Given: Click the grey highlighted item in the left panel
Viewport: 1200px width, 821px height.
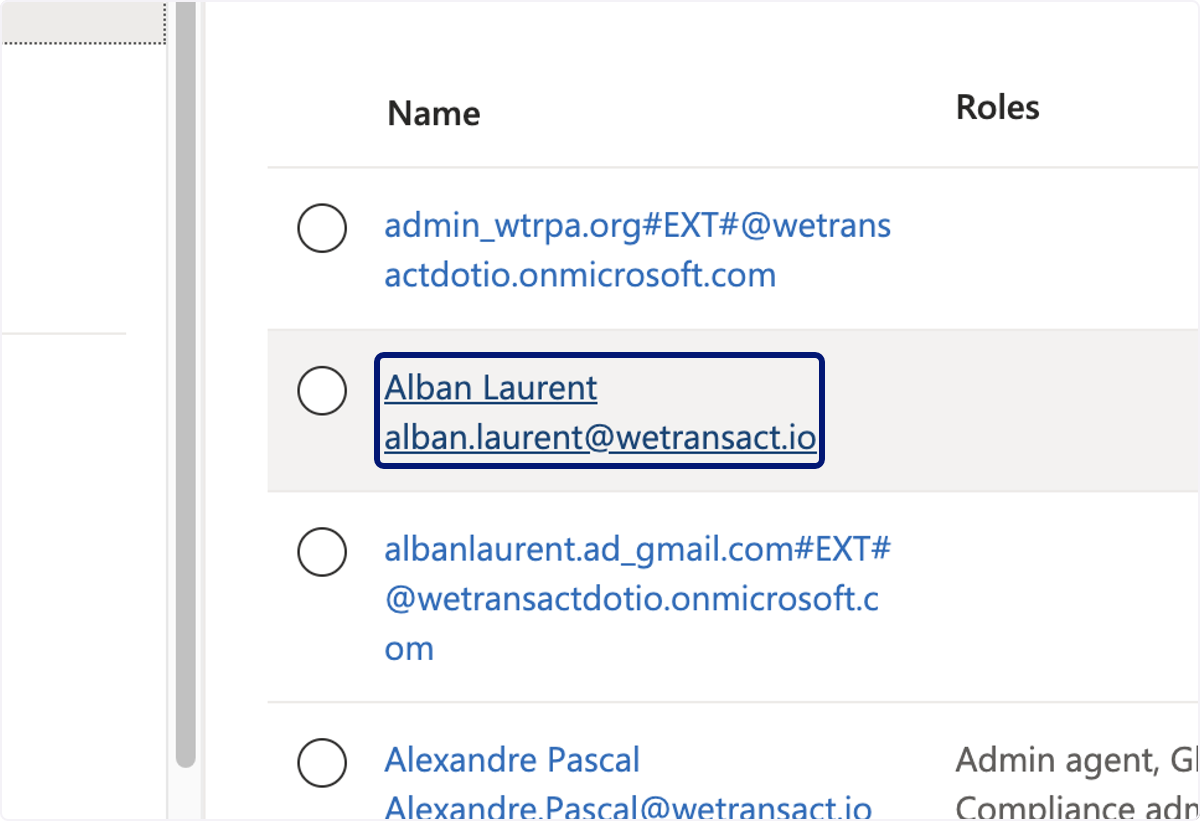Looking at the screenshot, I should [83, 22].
